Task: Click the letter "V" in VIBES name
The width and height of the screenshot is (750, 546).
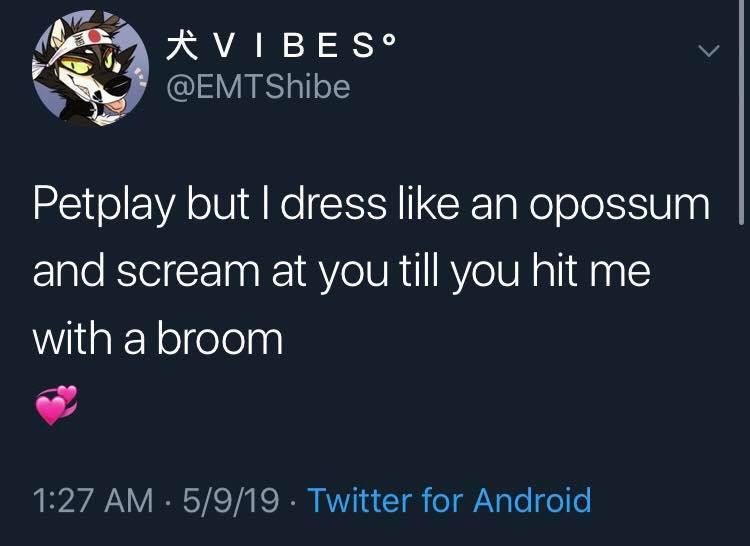Action: pos(225,47)
